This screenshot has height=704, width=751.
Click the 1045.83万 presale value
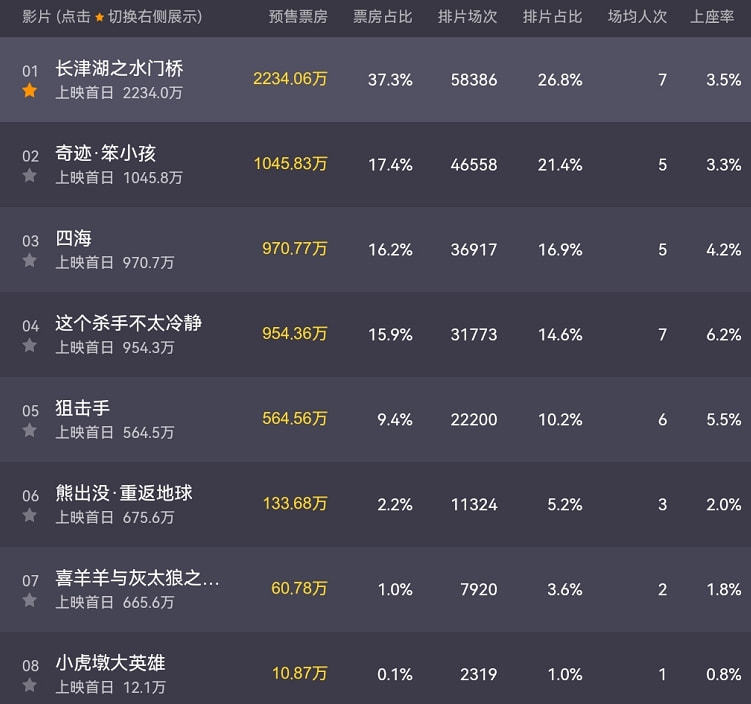click(290, 164)
